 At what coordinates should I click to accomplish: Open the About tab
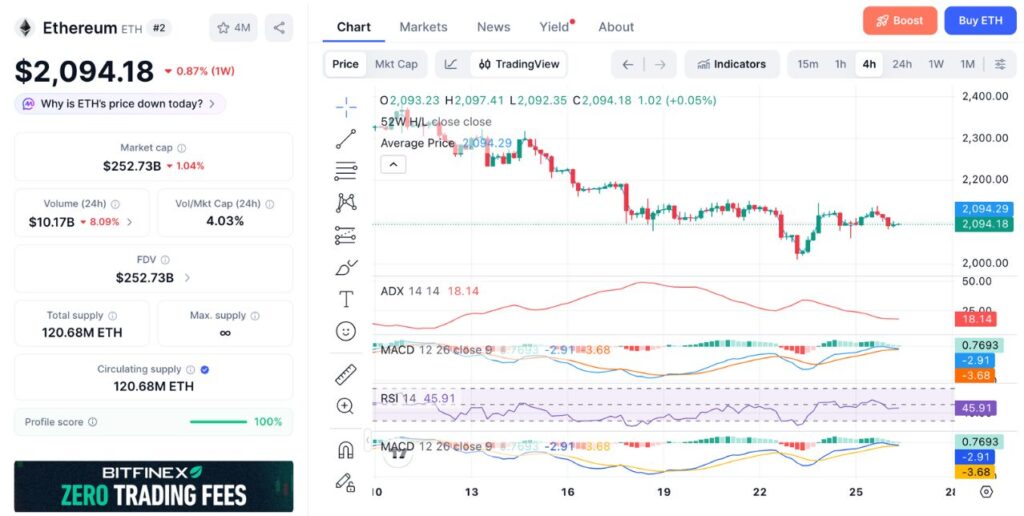pyautogui.click(x=616, y=27)
